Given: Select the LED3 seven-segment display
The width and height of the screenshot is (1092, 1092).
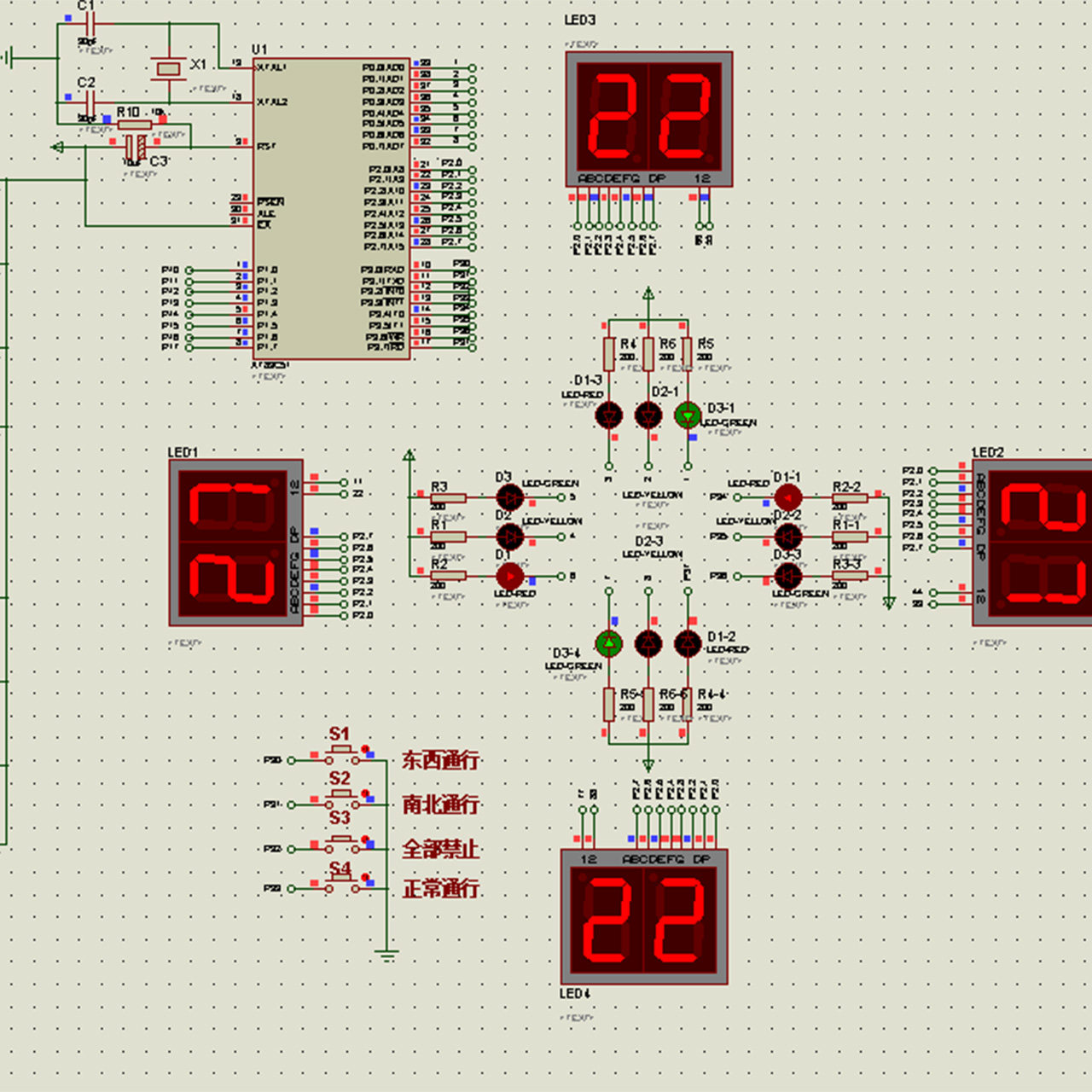Looking at the screenshot, I should pos(649,119).
